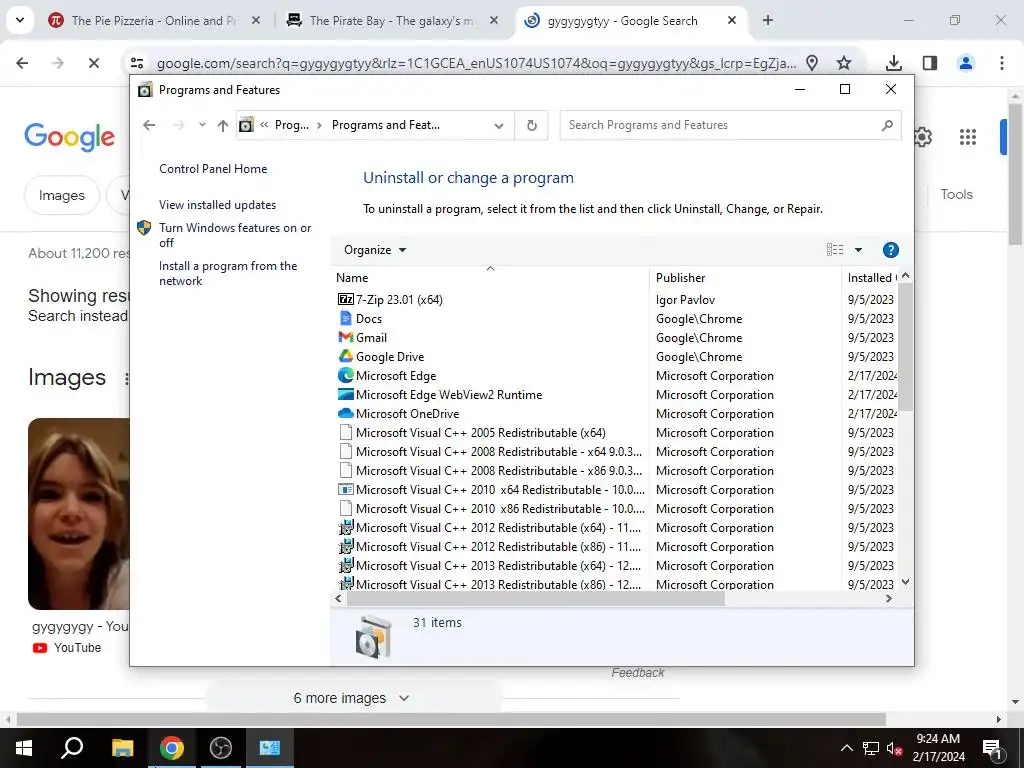Screen dimensions: 1024x768
Task: Open taskbar search magnifier
Action: [x=72, y=748]
